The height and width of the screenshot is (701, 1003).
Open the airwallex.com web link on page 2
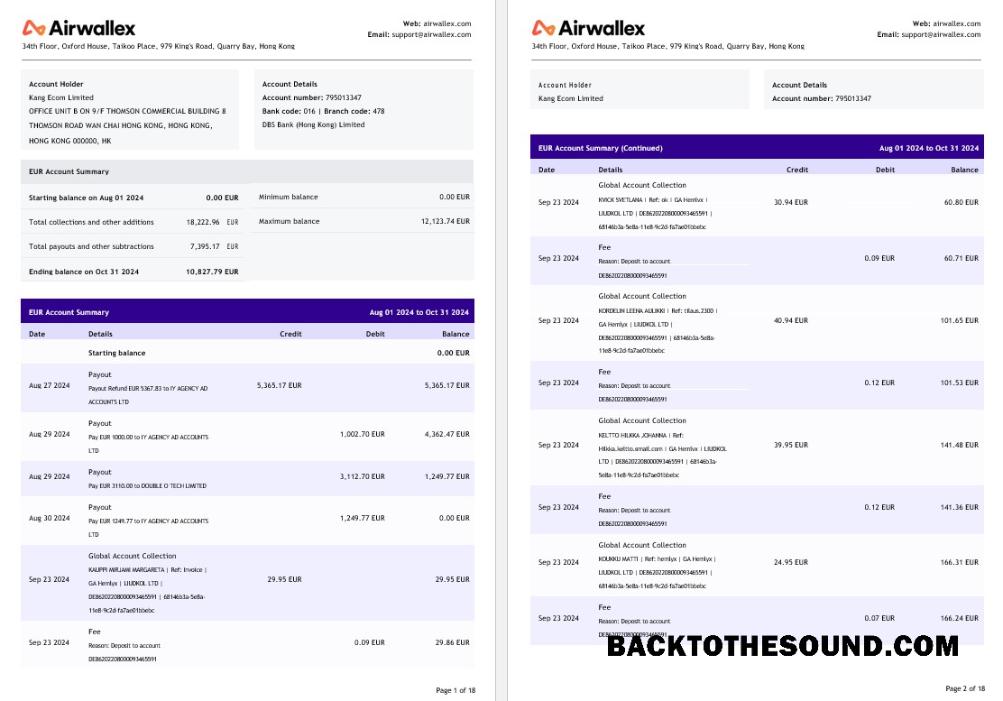pos(956,24)
